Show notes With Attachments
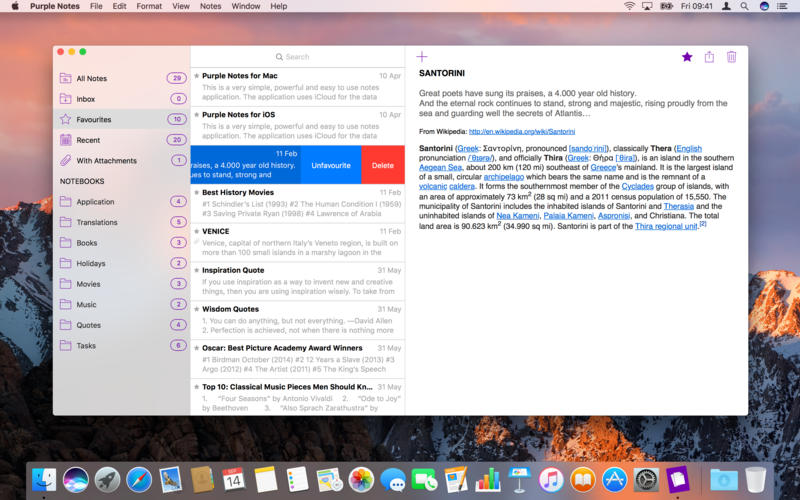800x500 pixels. pyautogui.click(x=122, y=160)
